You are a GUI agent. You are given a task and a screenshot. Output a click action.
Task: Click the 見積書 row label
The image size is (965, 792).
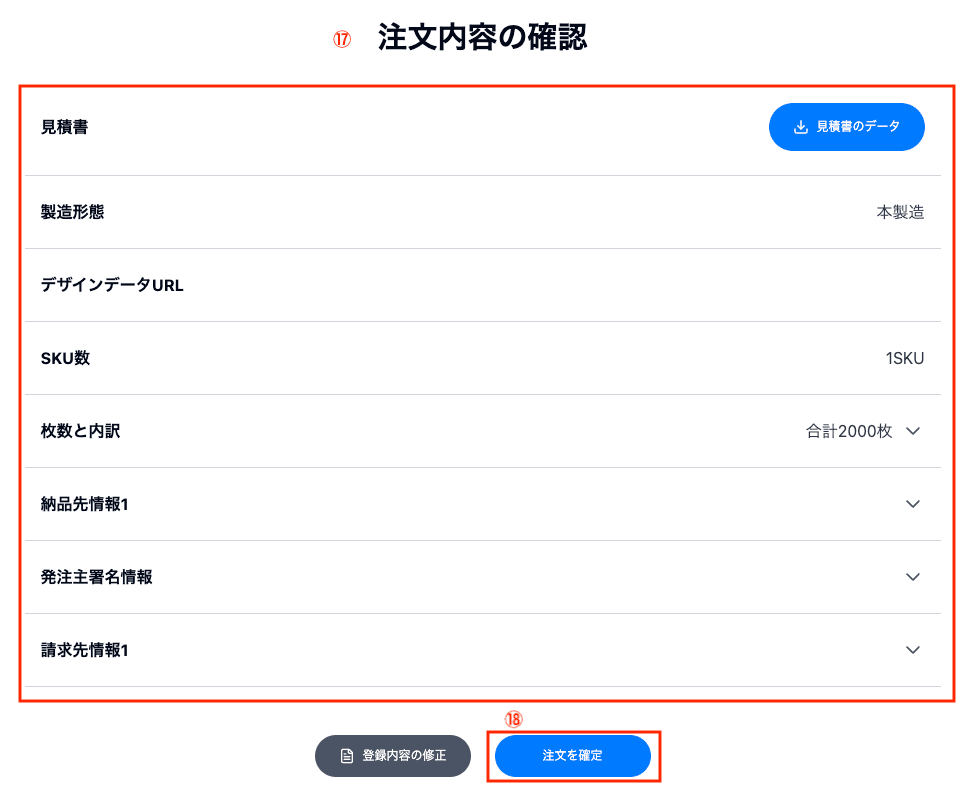[x=64, y=127]
